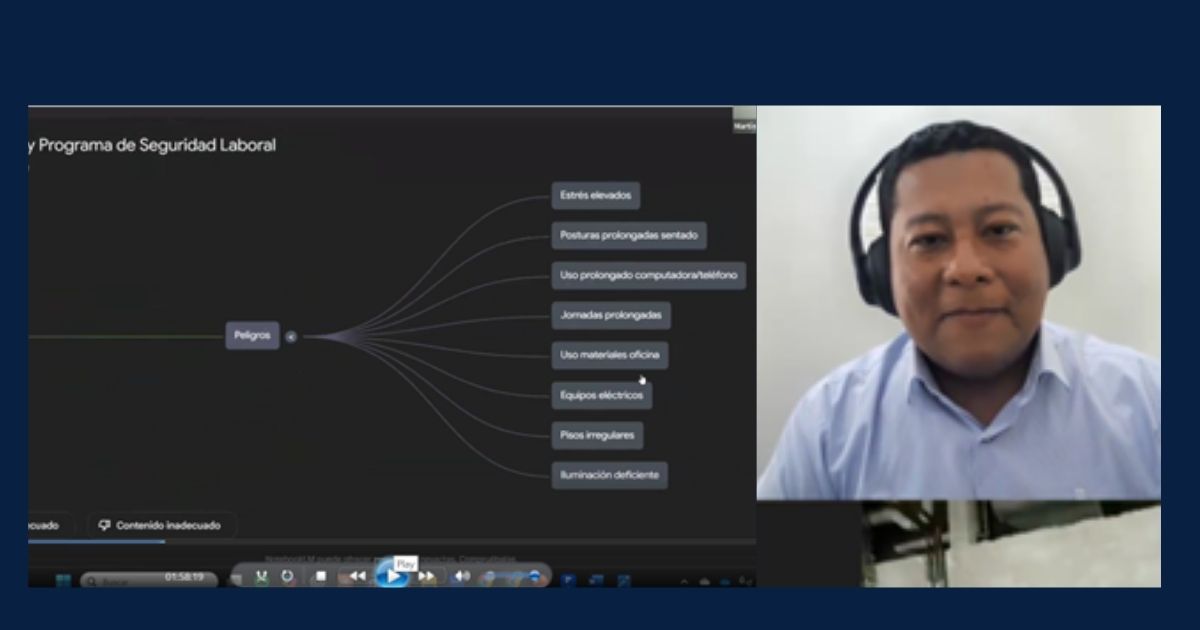Open the Windows Start menu
Image resolution: width=1200 pixels, height=630 pixels.
point(61,579)
